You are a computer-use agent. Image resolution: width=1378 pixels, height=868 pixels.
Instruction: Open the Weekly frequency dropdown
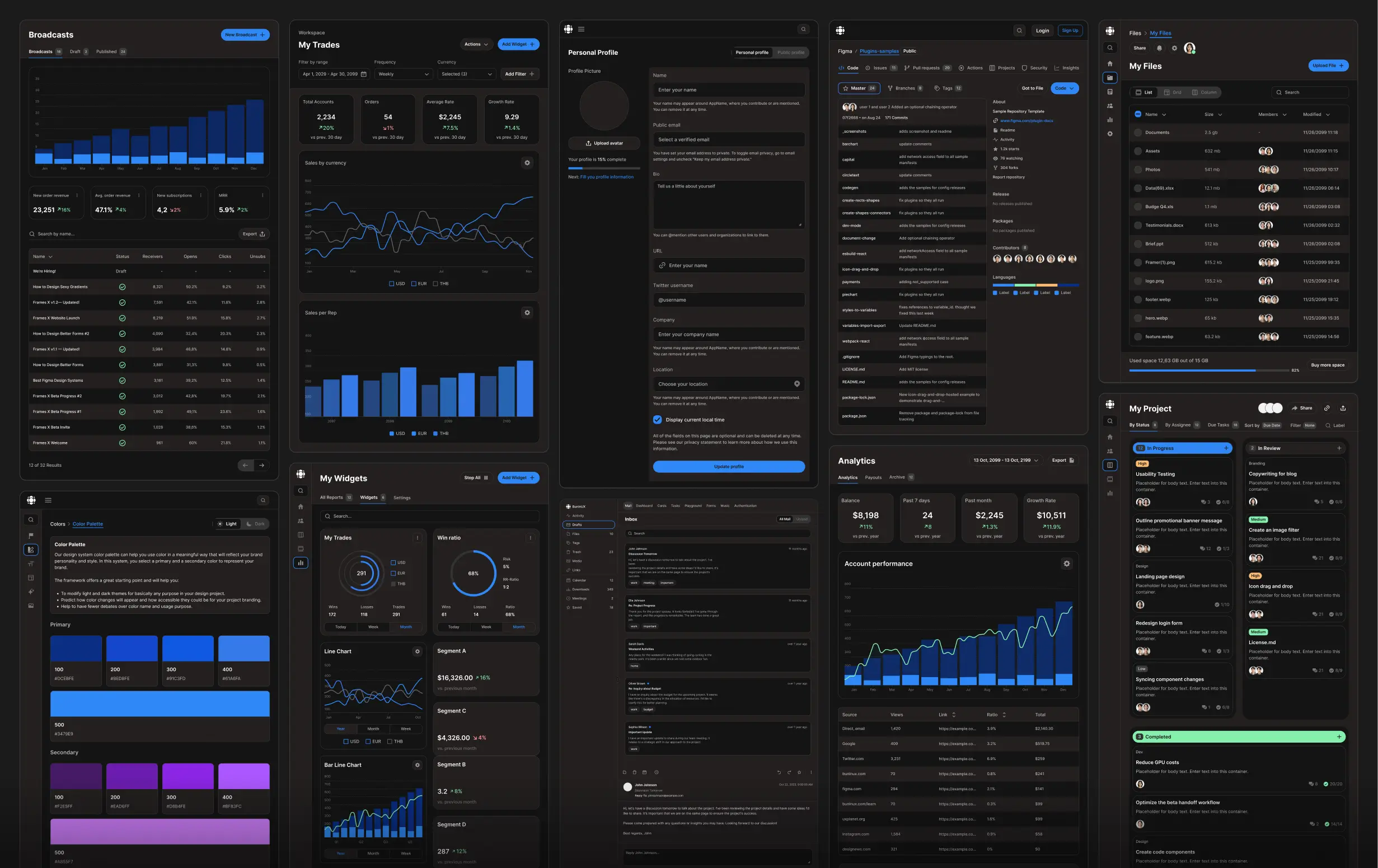coord(403,74)
